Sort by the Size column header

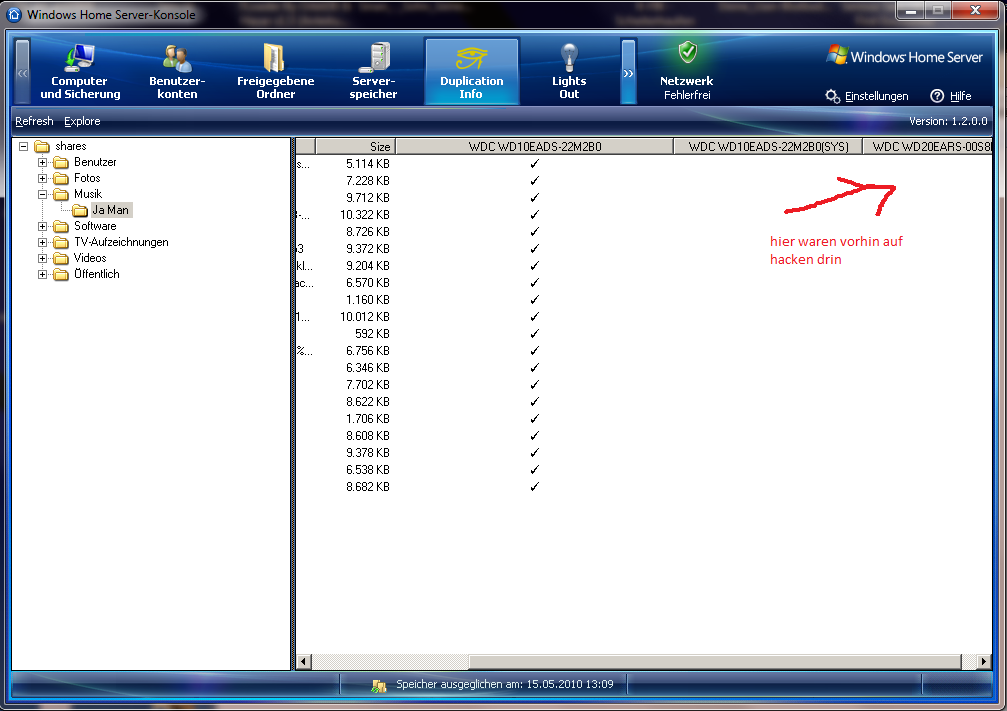pos(355,146)
